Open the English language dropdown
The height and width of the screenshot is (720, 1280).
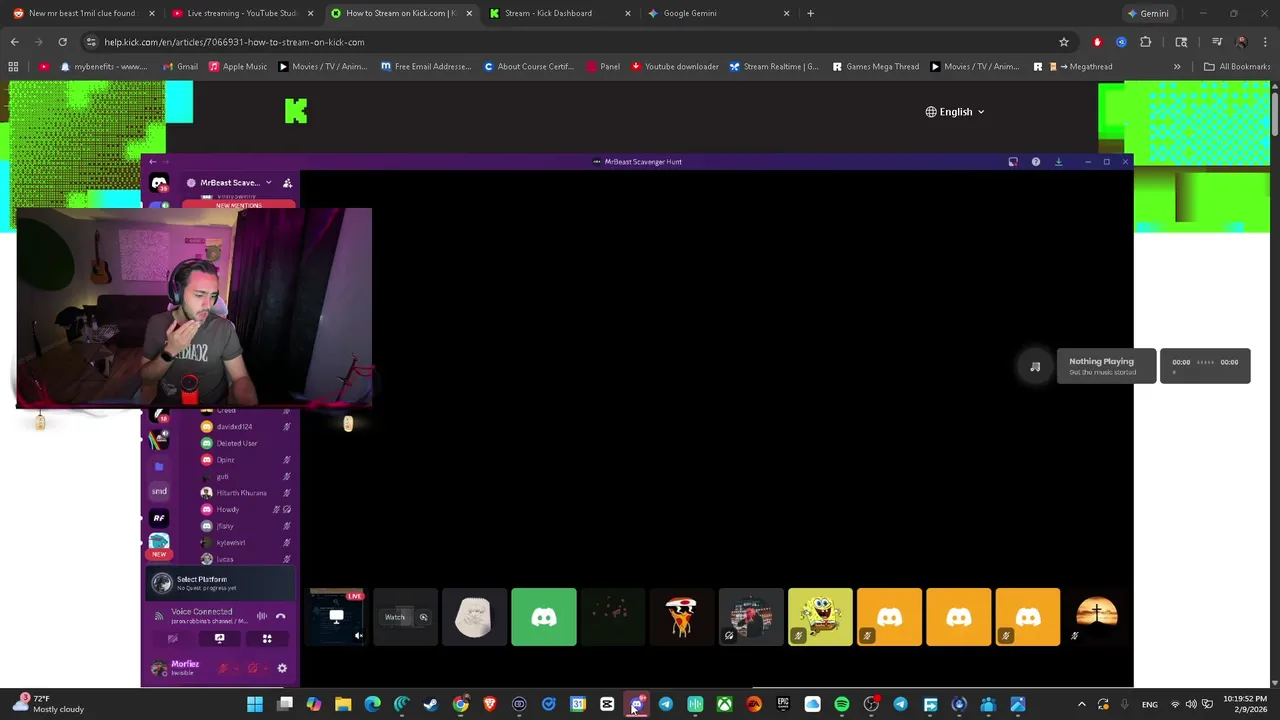[x=955, y=112]
